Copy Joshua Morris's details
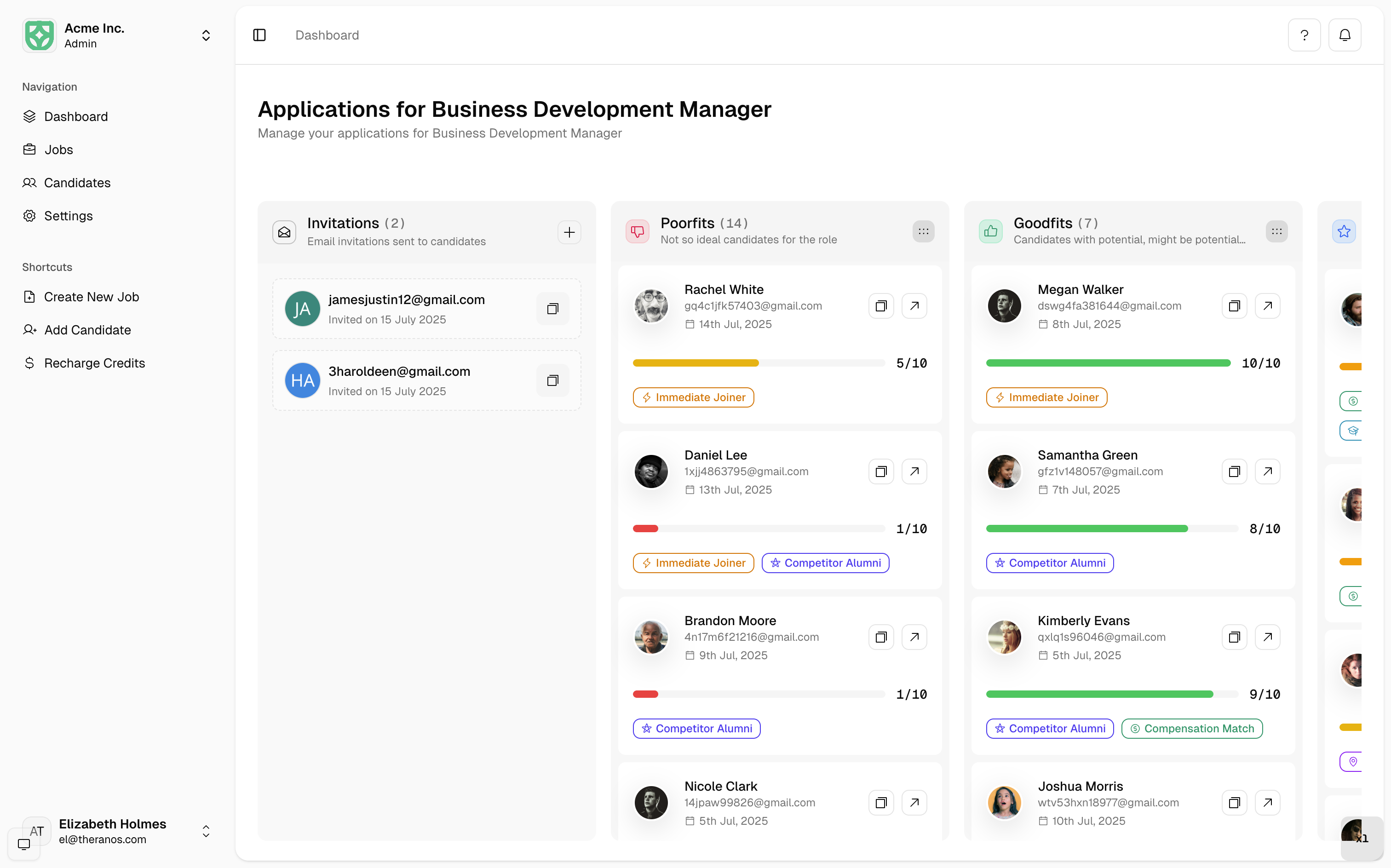Image resolution: width=1391 pixels, height=868 pixels. pos(1234,803)
